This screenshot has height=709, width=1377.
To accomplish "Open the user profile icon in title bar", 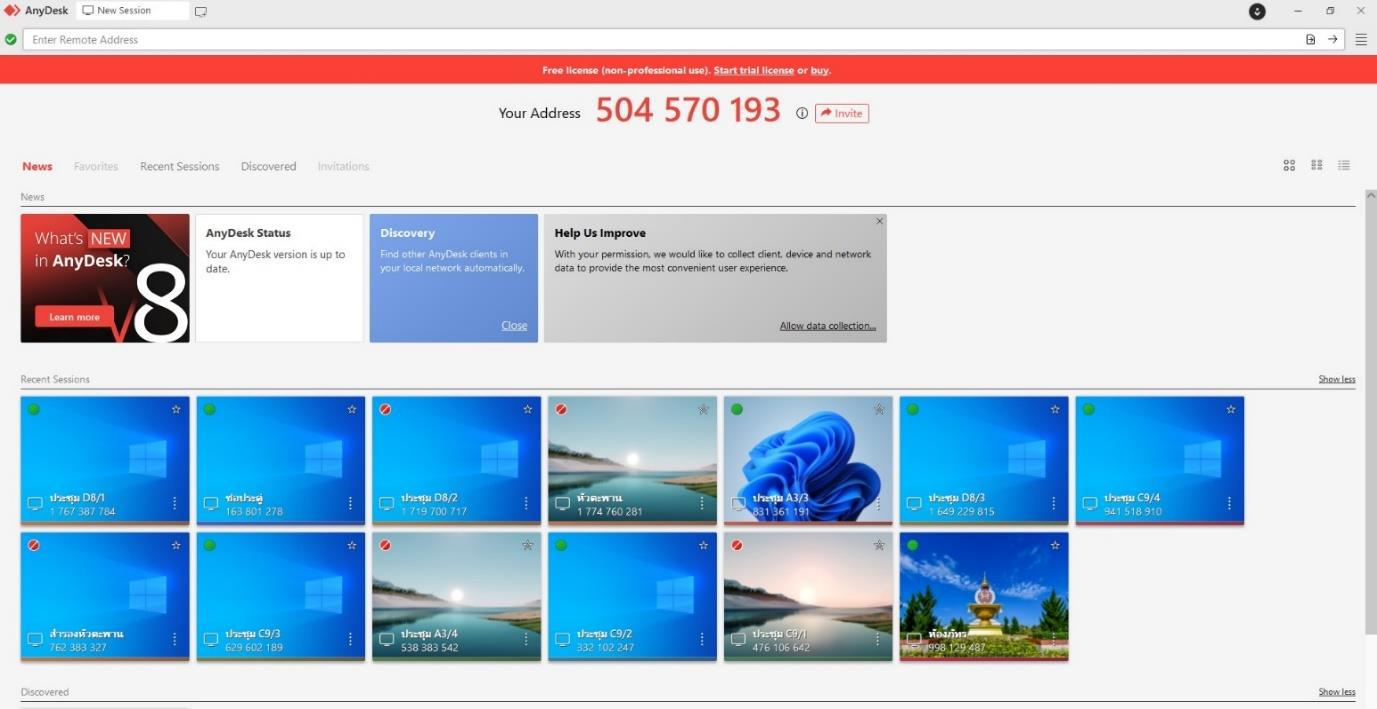I will pos(1257,11).
